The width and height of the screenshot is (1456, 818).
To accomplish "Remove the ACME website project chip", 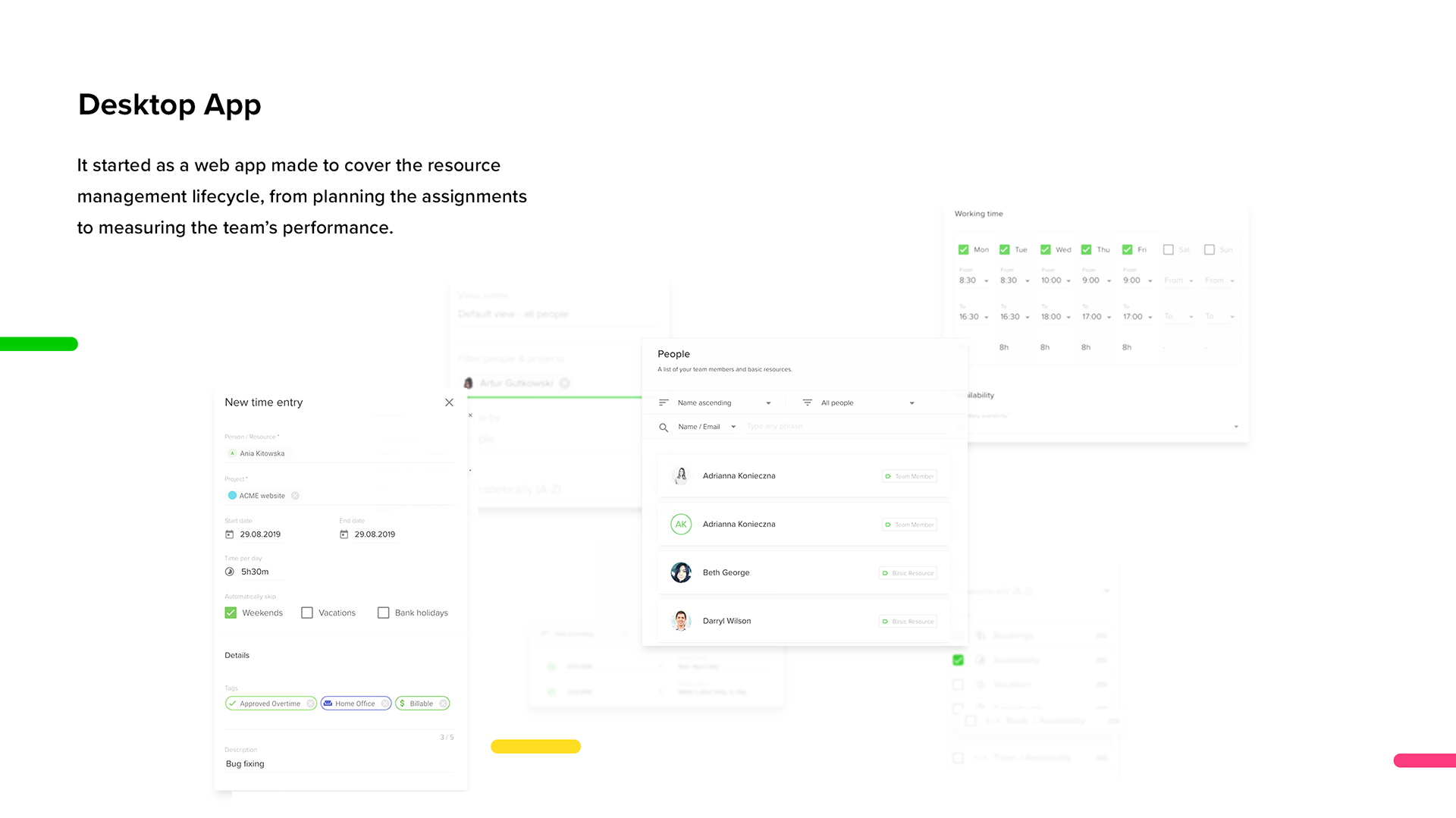I will (295, 496).
